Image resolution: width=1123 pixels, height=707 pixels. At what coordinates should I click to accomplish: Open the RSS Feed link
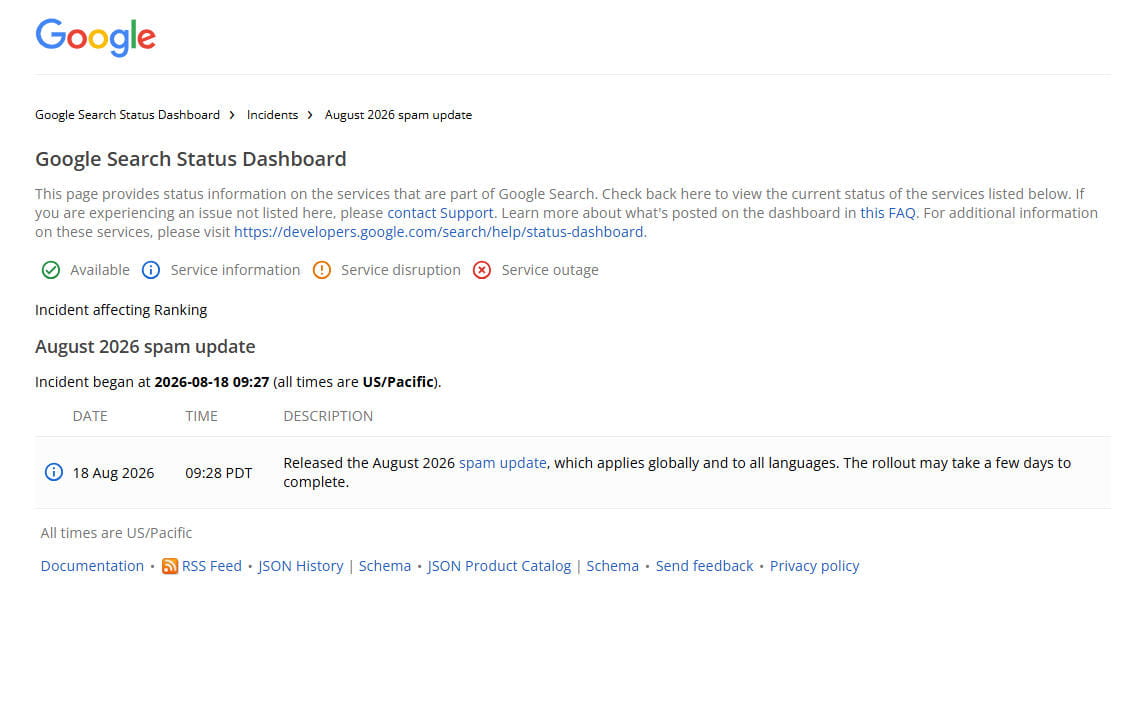pos(212,566)
